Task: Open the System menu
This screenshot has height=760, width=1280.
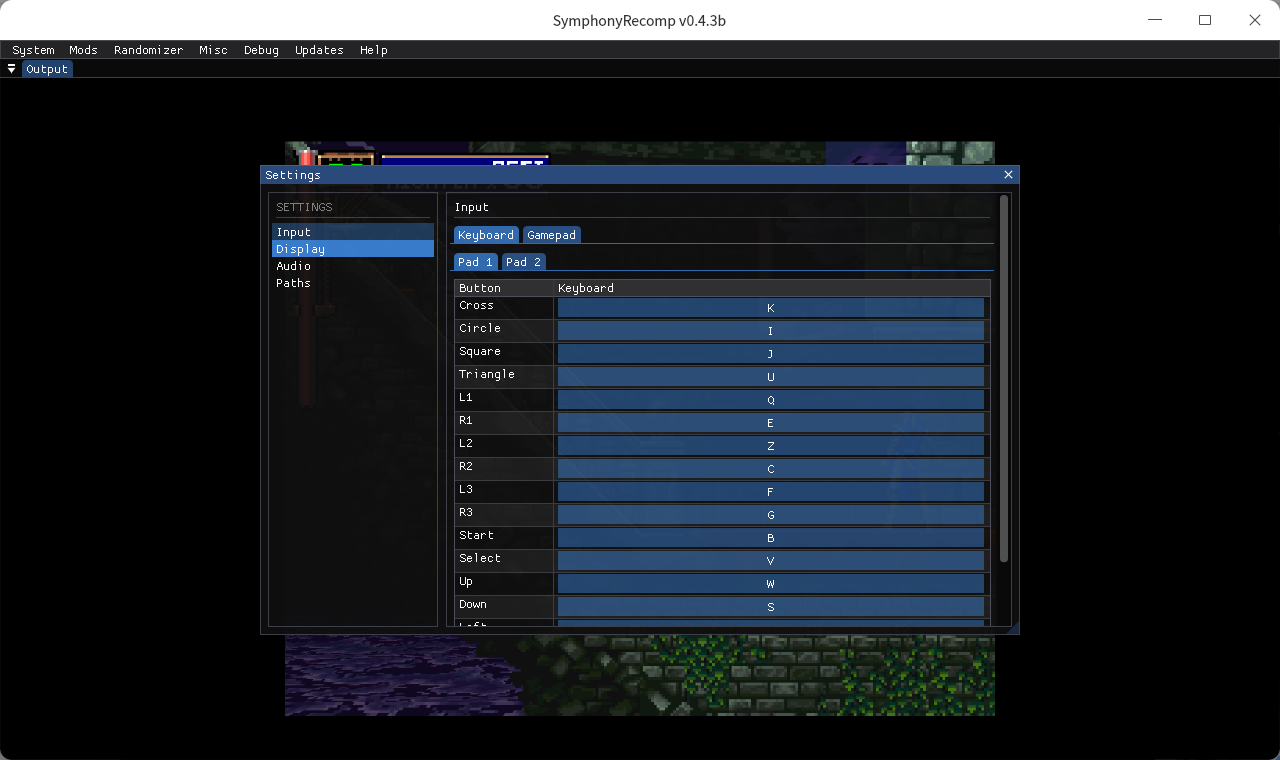Action: [x=33, y=50]
